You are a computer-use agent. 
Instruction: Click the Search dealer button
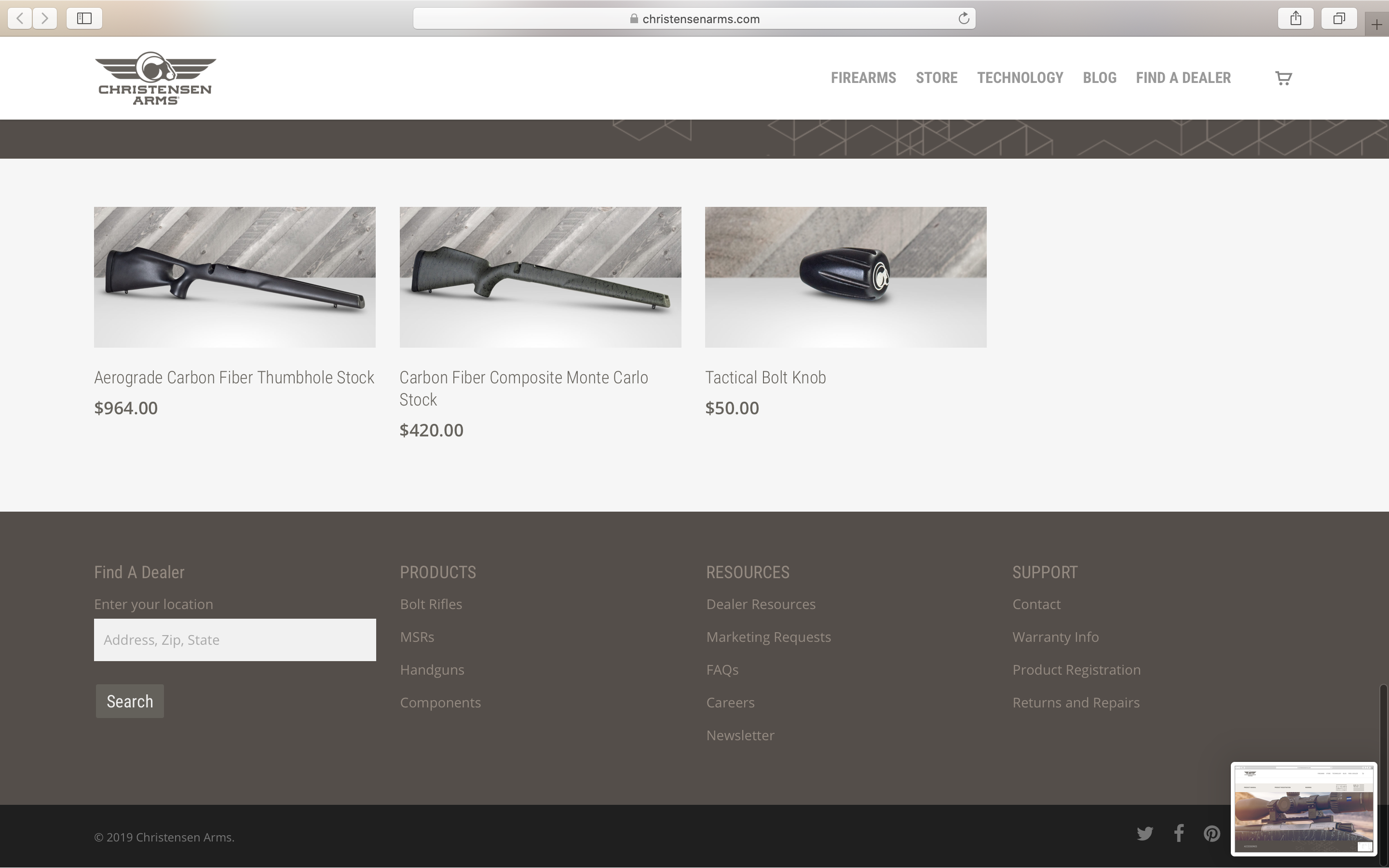click(x=130, y=701)
